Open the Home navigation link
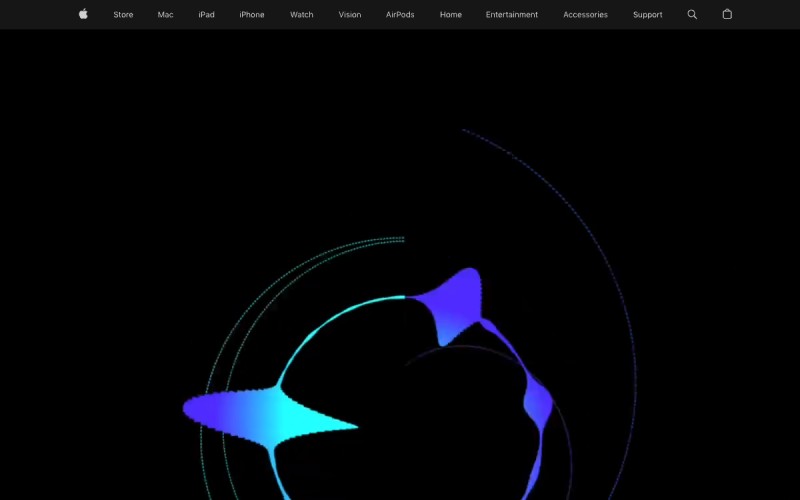The width and height of the screenshot is (800, 500). (451, 15)
